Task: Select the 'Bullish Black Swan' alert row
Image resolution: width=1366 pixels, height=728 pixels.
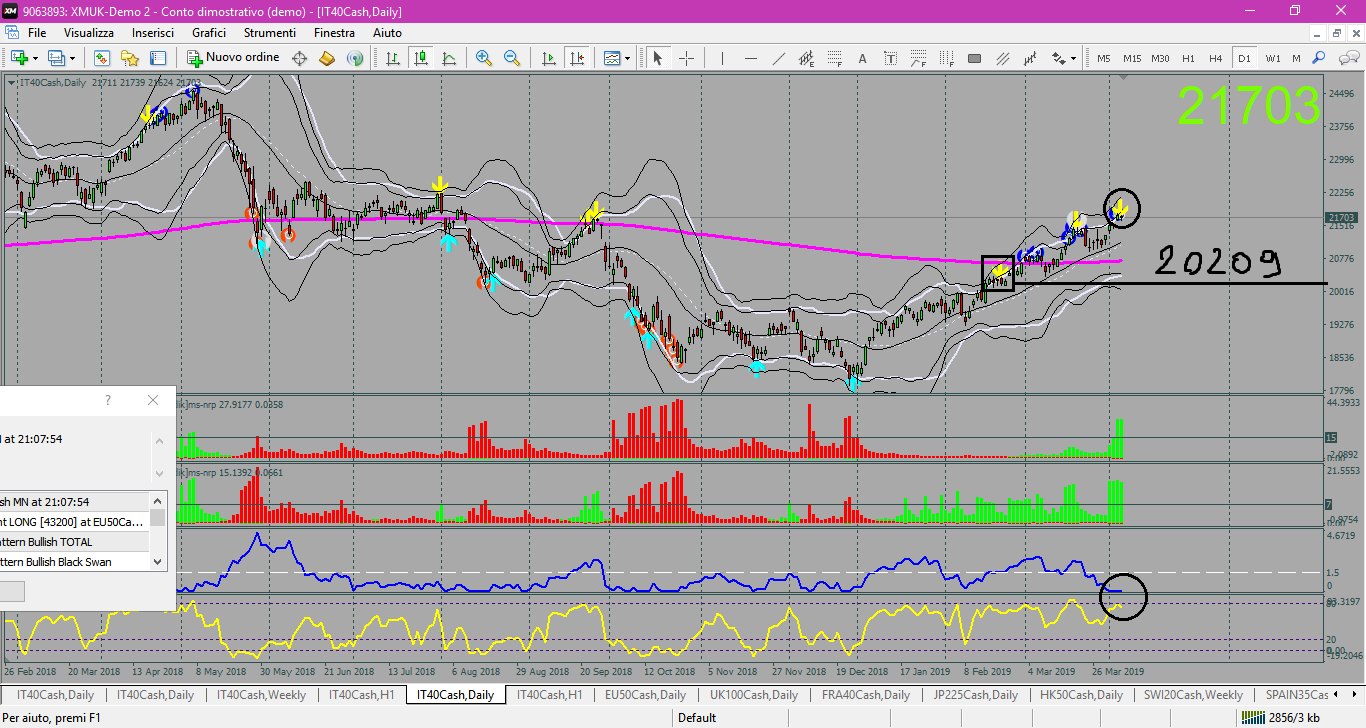Action: tap(75, 562)
